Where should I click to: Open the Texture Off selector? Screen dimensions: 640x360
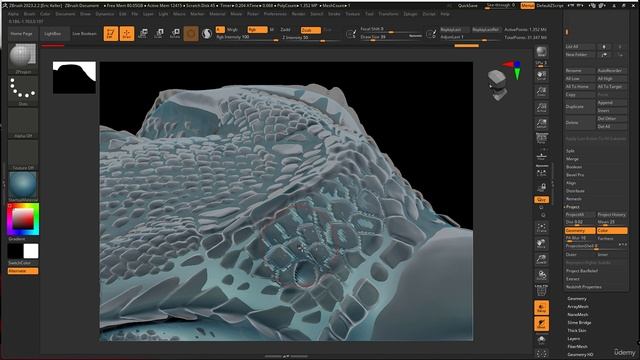pyautogui.click(x=23, y=155)
